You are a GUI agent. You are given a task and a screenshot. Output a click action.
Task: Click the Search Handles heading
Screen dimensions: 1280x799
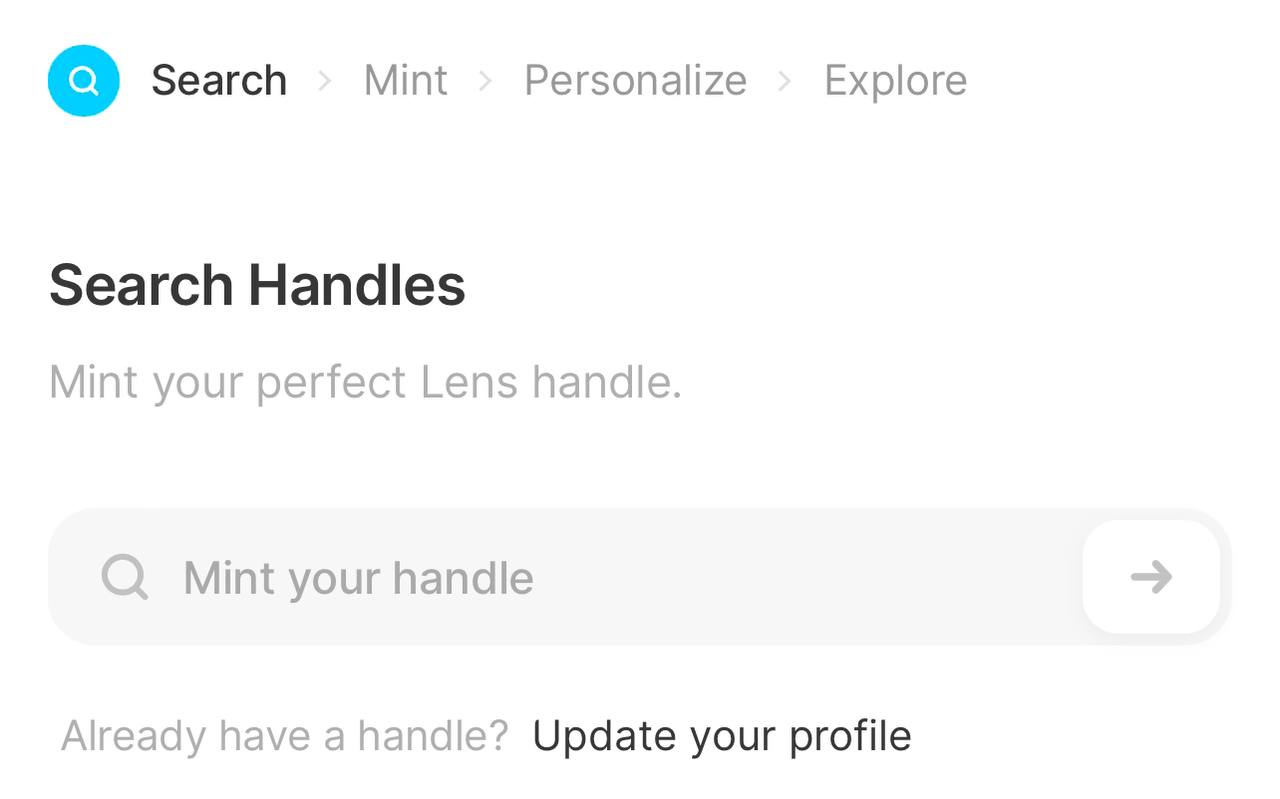257,285
